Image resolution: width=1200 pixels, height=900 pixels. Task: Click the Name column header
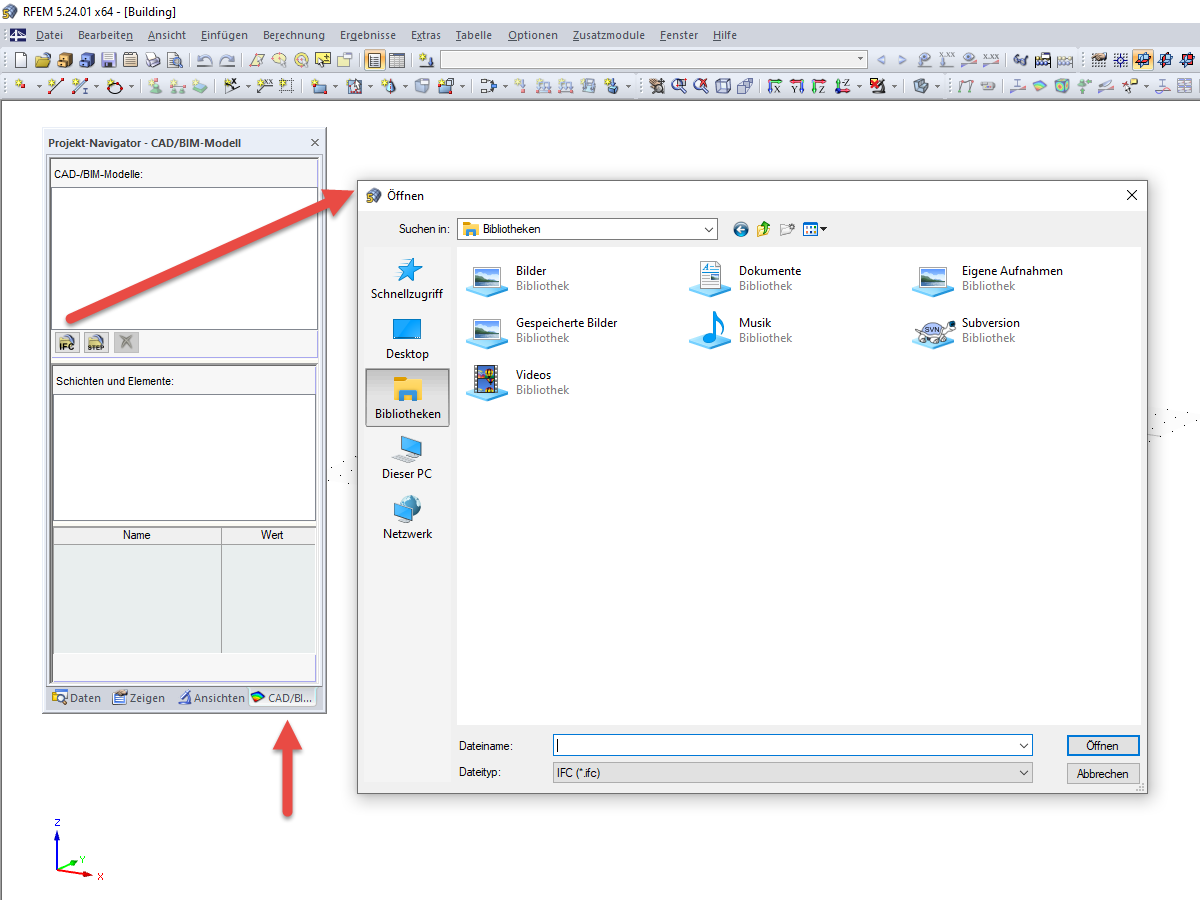137,535
